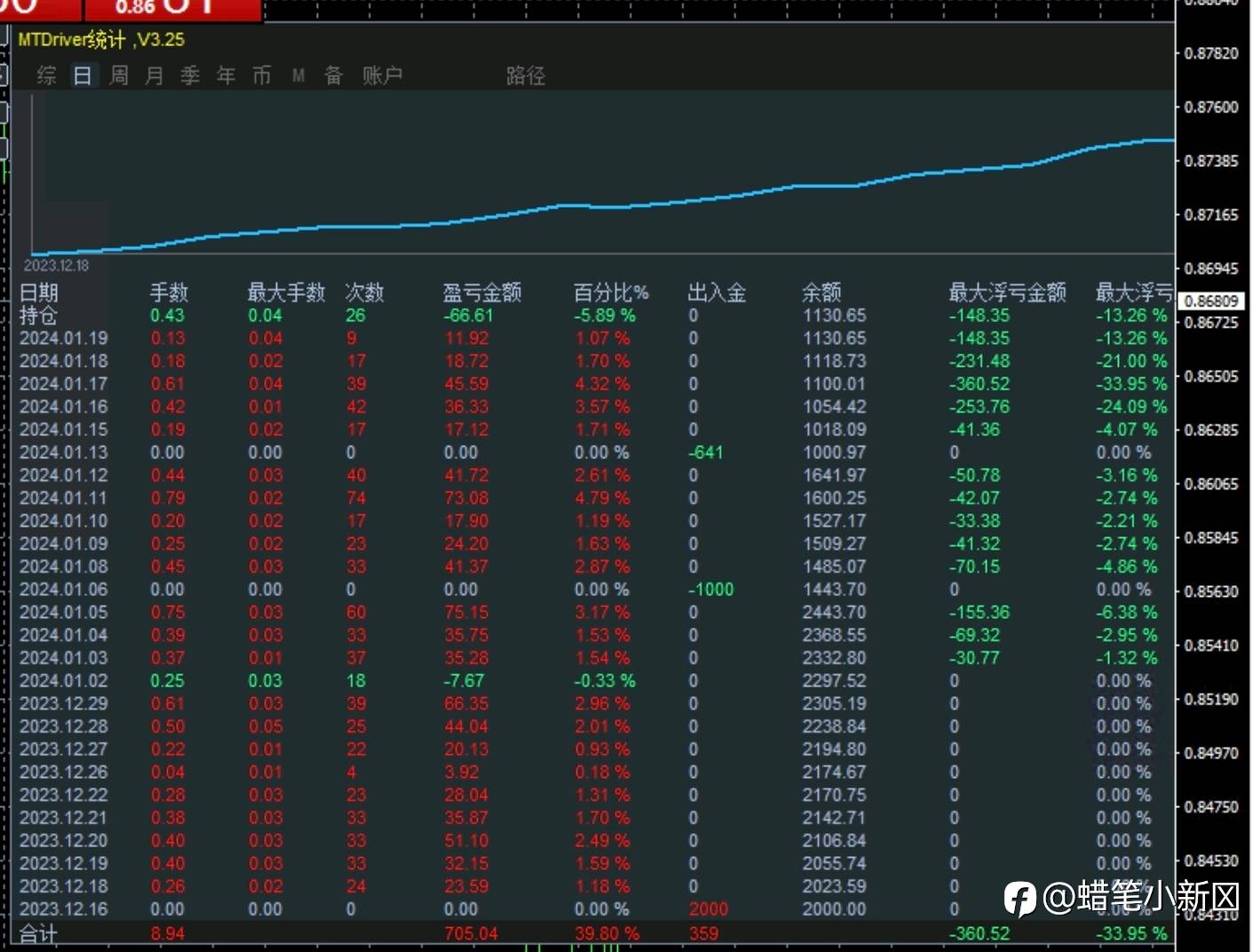Viewport: 1253px width, 952px height.
Task: Click the 余额 column header
Action: (x=821, y=292)
